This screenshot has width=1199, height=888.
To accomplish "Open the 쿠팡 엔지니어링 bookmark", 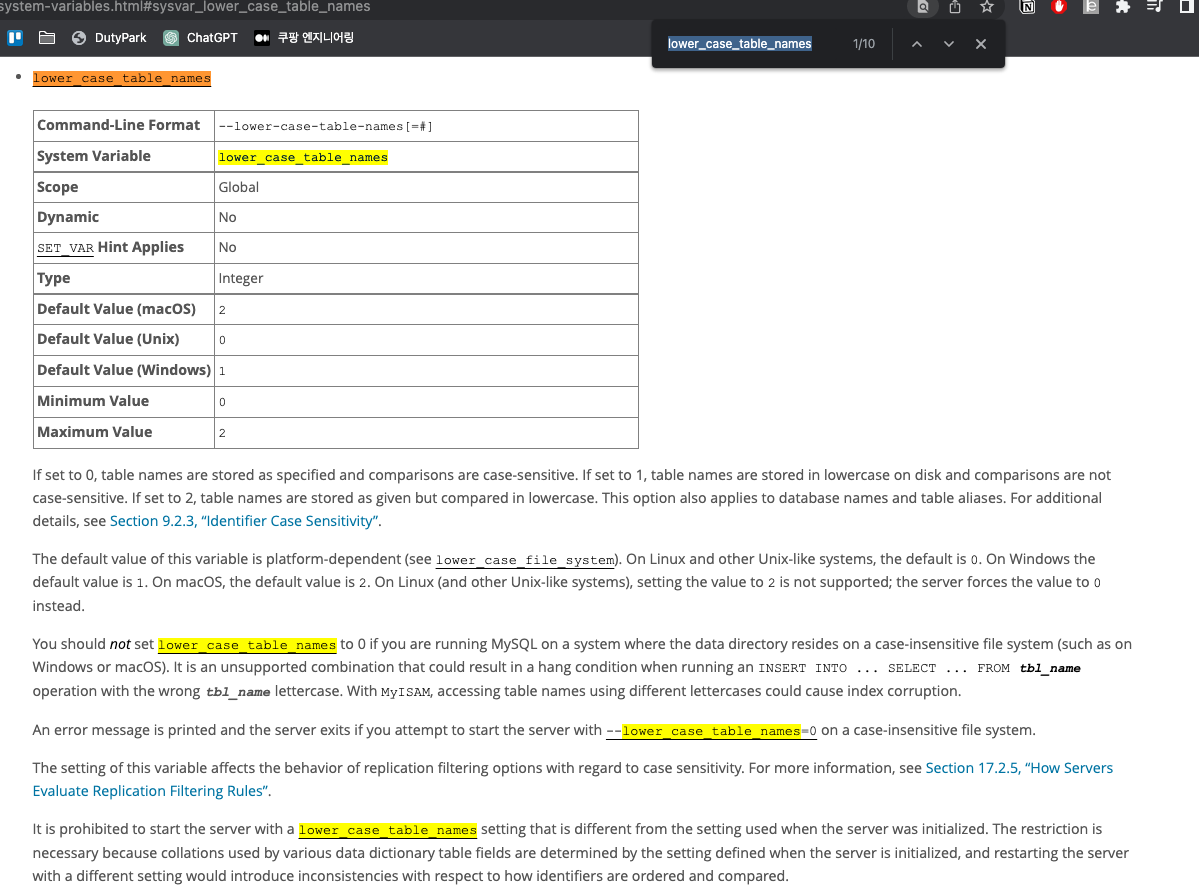I will point(304,37).
